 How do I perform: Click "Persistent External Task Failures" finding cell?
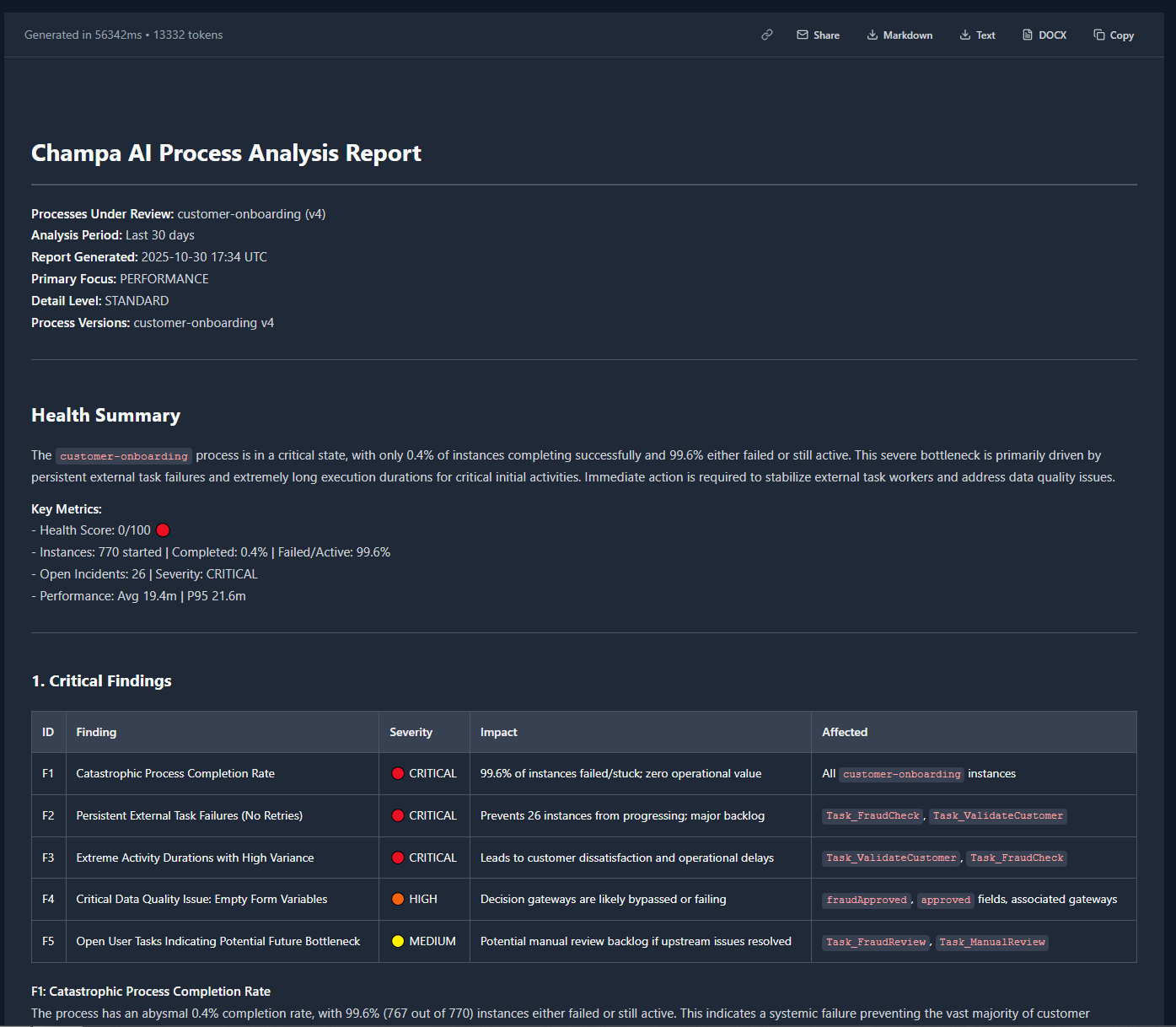(189, 816)
